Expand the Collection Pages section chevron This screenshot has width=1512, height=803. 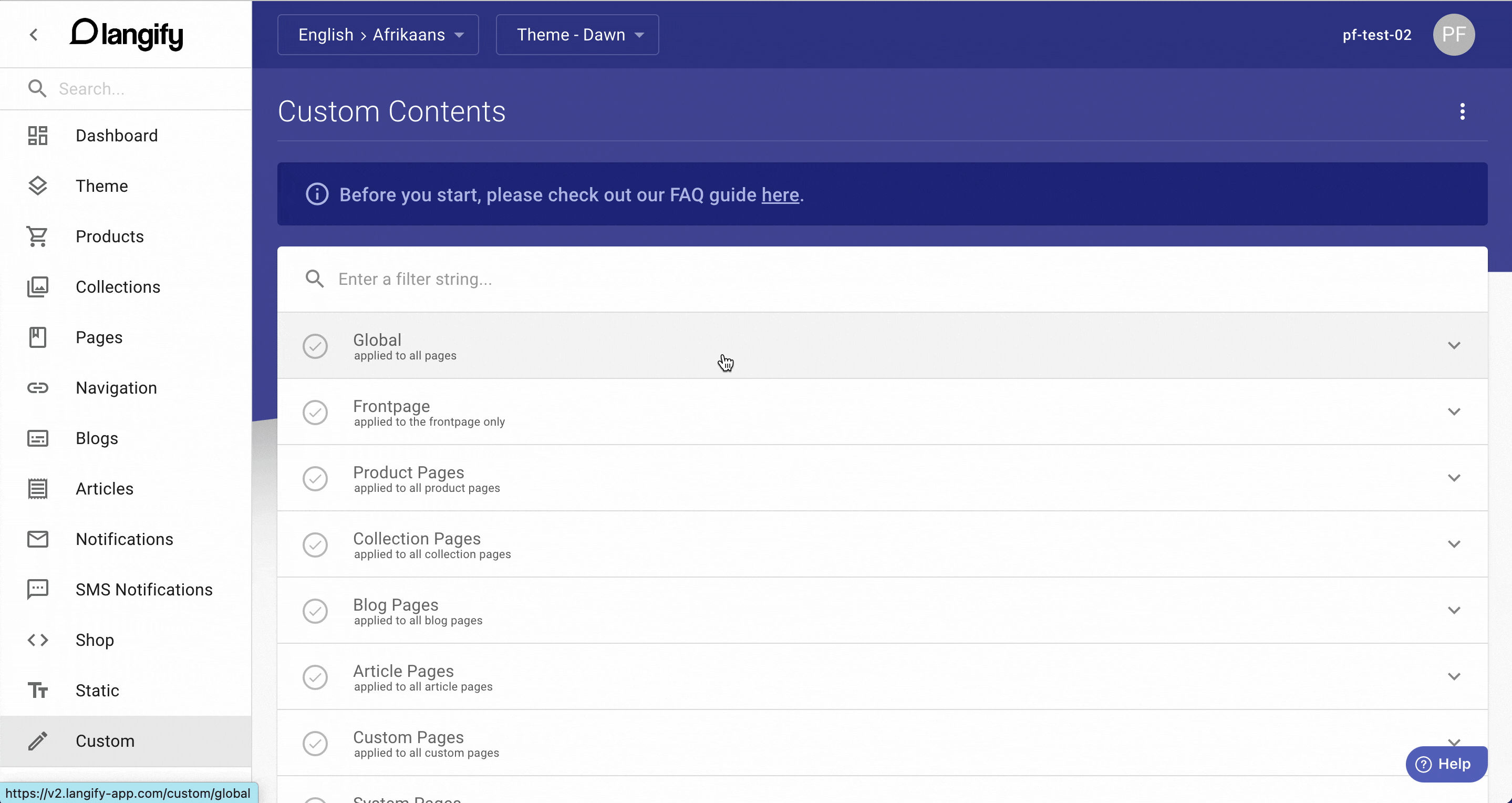point(1454,544)
